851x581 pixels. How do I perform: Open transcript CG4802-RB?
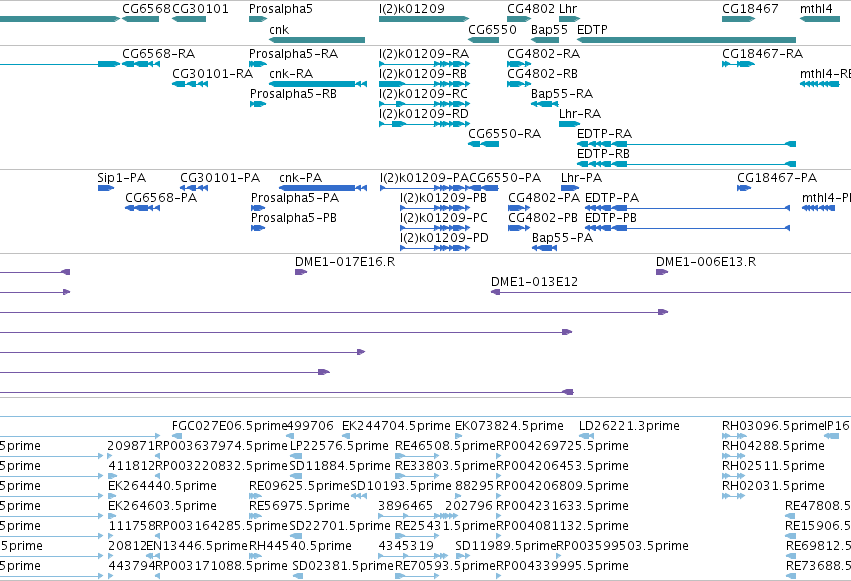tap(519, 84)
